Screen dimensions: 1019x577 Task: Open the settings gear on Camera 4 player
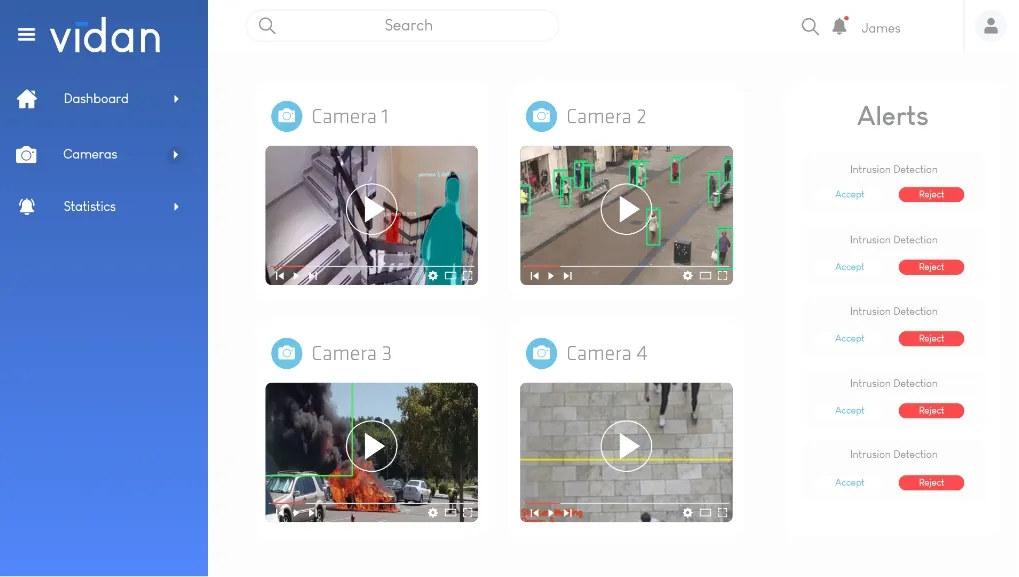coord(687,512)
